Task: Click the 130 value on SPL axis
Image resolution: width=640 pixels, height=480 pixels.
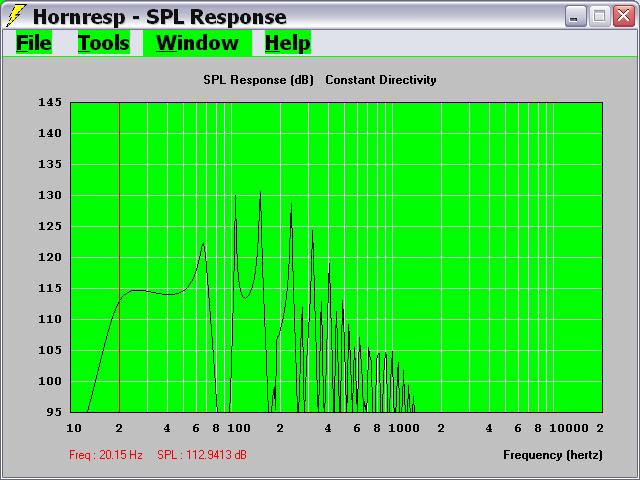Action: point(50,195)
